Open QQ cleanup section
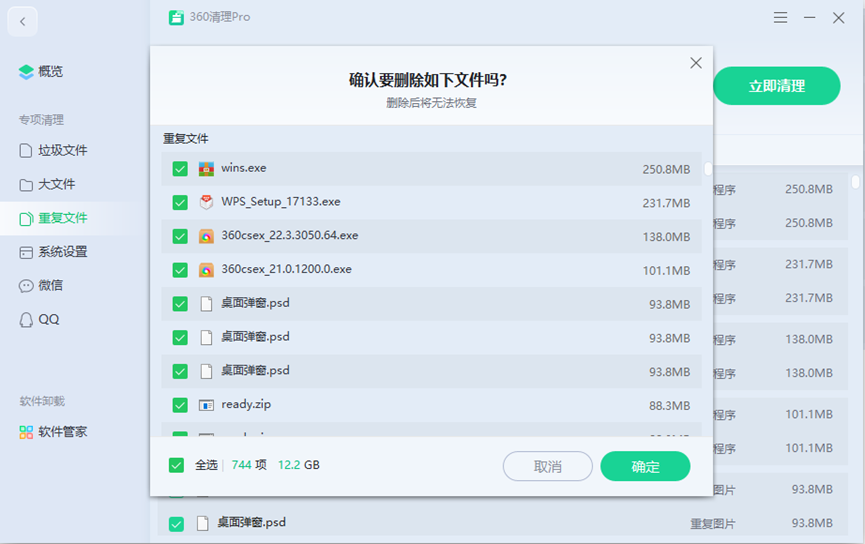Screen dimensions: 865x544 pos(39,319)
